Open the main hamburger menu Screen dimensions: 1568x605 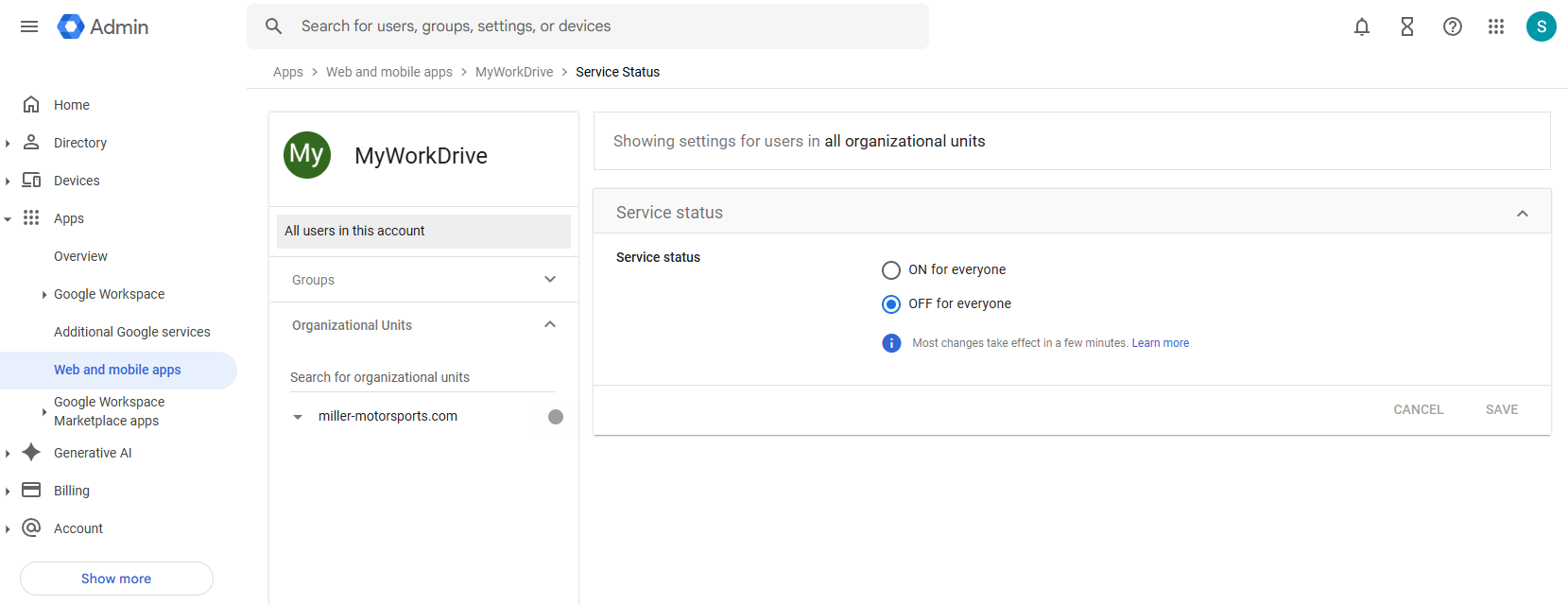(x=29, y=26)
